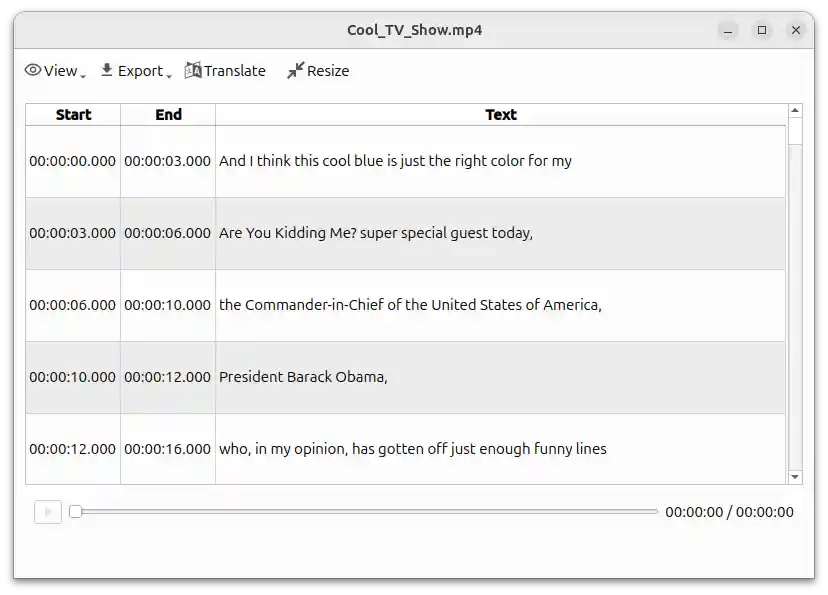Image resolution: width=828 pixels, height=595 pixels.
Task: Click the Export download icon
Action: [106, 70]
